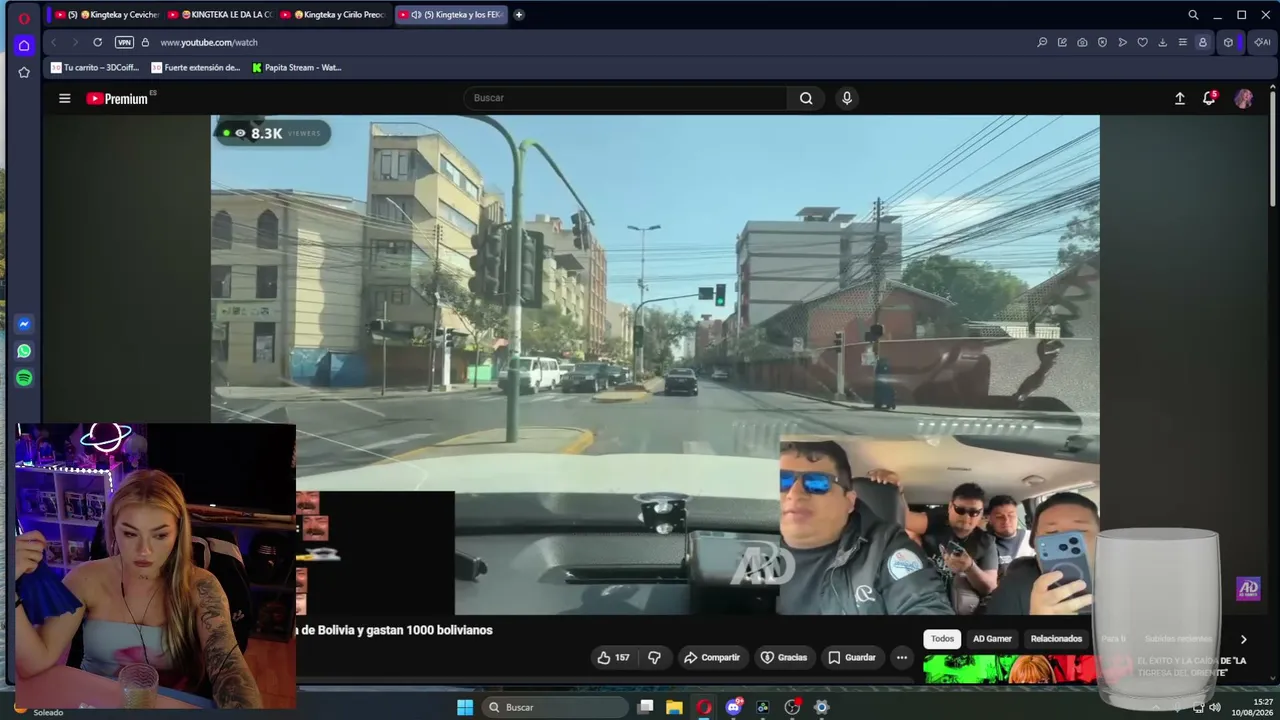Open 'Papita Stream' bookmark
Screen dimensions: 1280x720
point(297,68)
